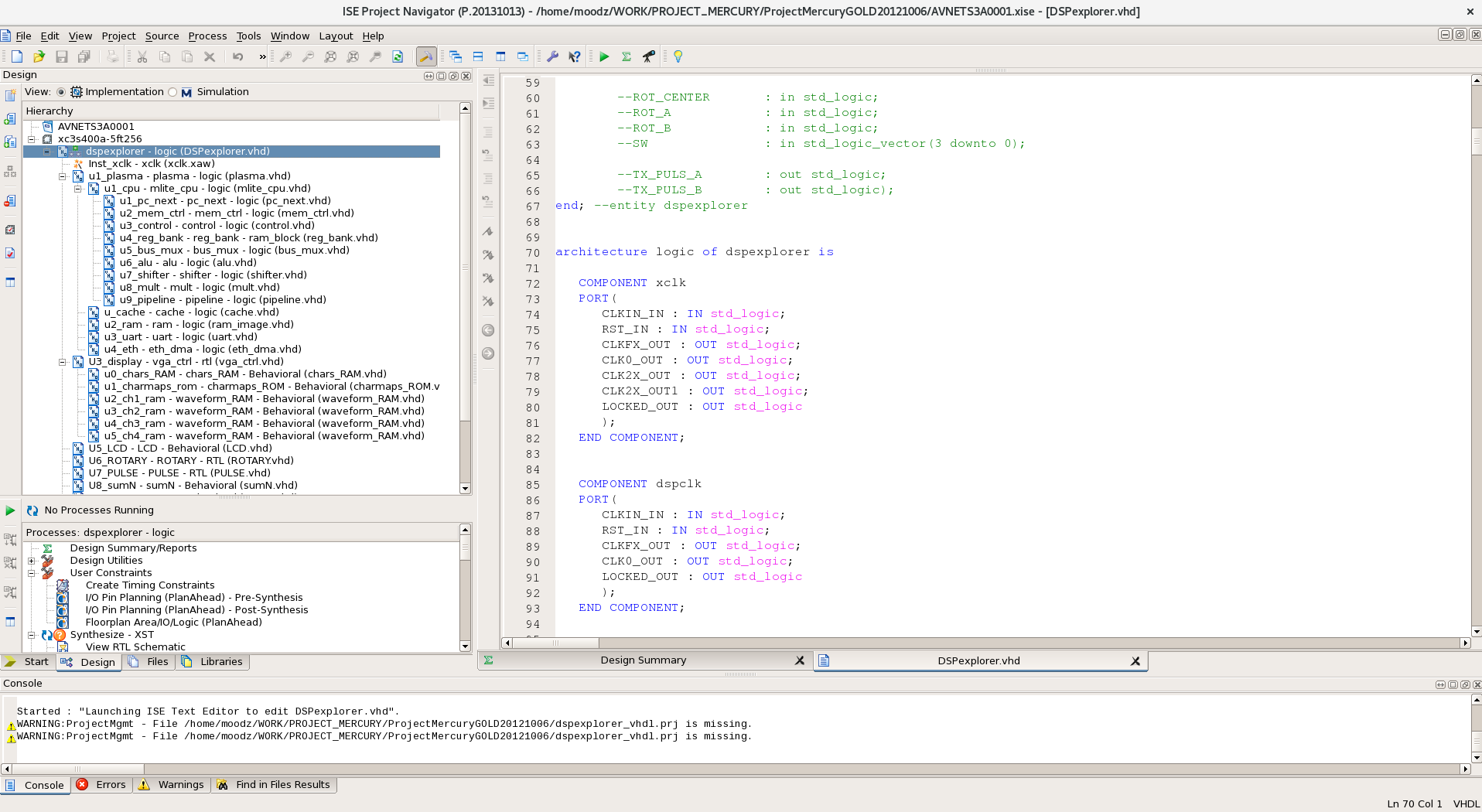Click the lightbulb tips icon in toolbar
The image size is (1482, 812).
click(x=678, y=56)
